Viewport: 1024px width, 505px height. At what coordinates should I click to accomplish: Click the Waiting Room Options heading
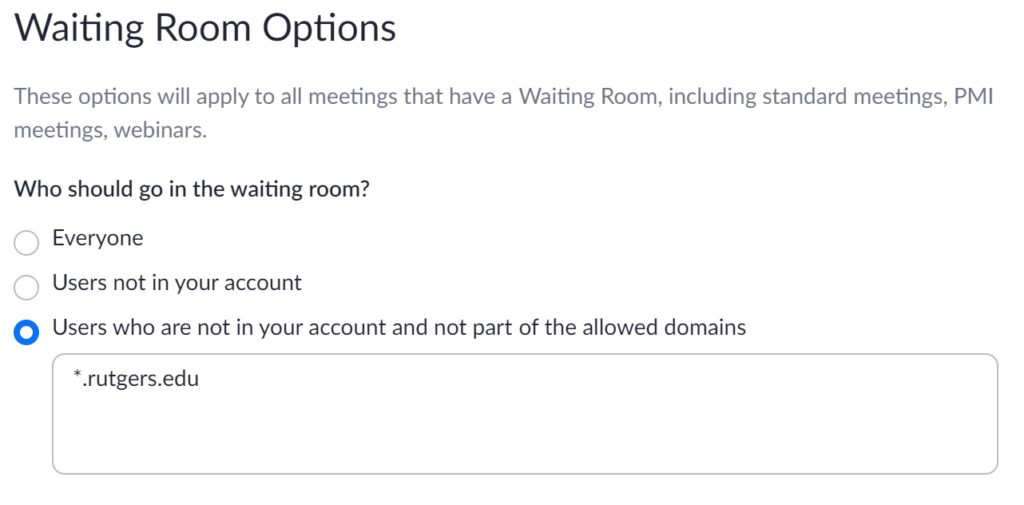pos(205,28)
